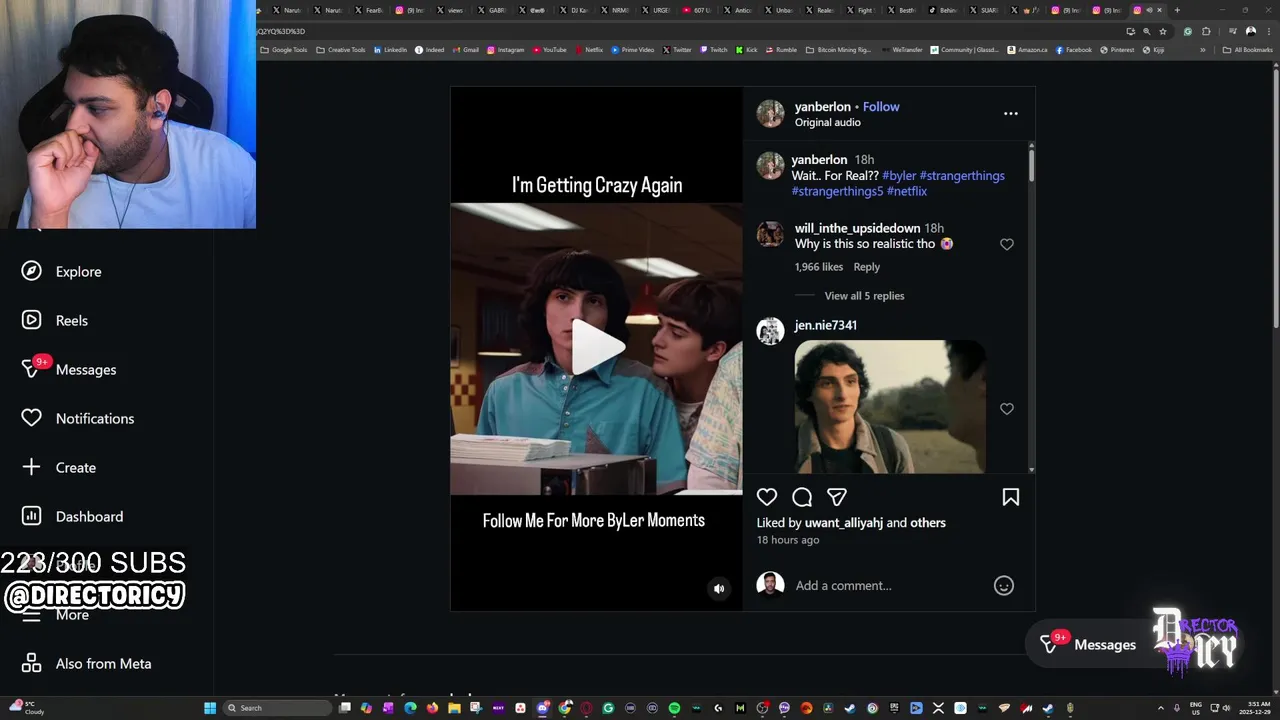Viewport: 1280px width, 720px height.
Task: Open Amazon.ca bookmark
Action: pos(1027,50)
